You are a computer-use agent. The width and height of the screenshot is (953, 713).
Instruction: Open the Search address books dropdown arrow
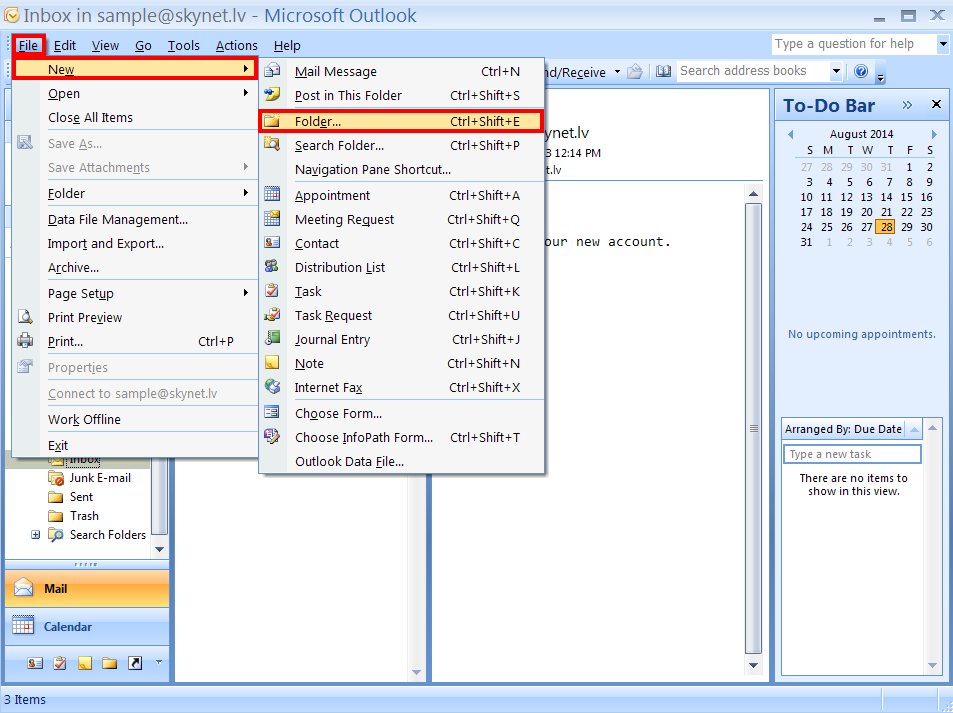click(x=835, y=71)
